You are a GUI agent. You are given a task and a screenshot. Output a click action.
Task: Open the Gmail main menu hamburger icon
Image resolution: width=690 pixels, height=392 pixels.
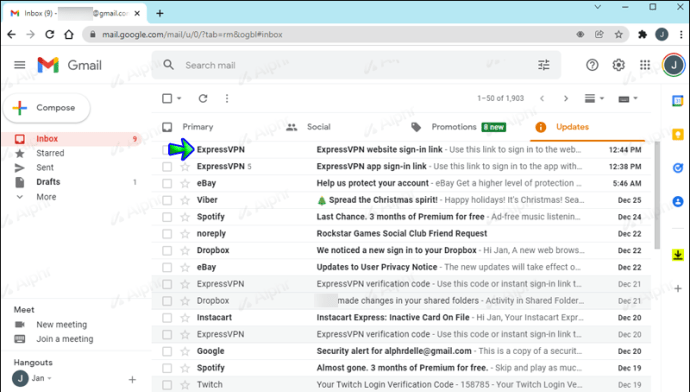pyautogui.click(x=19, y=65)
